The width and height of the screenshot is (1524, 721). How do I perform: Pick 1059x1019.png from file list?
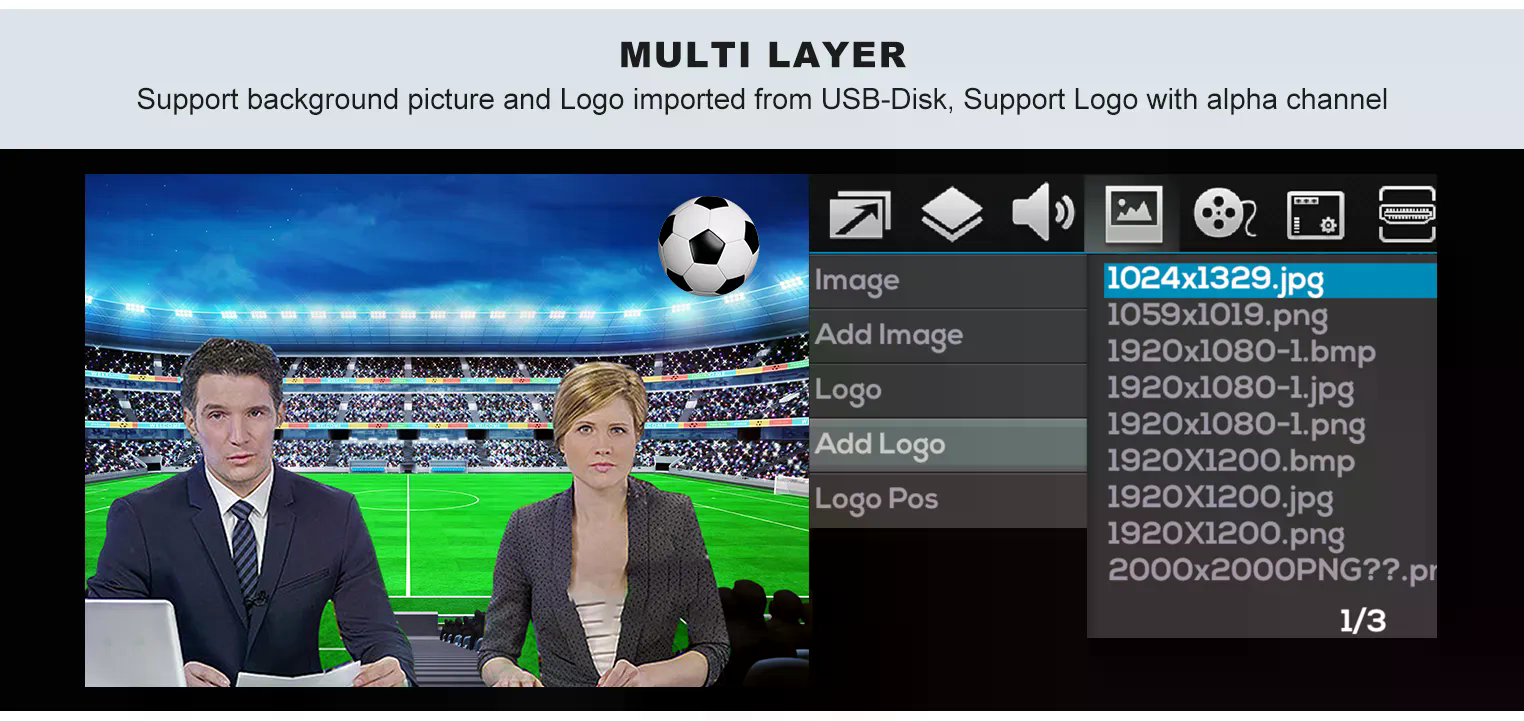pyautogui.click(x=1217, y=316)
